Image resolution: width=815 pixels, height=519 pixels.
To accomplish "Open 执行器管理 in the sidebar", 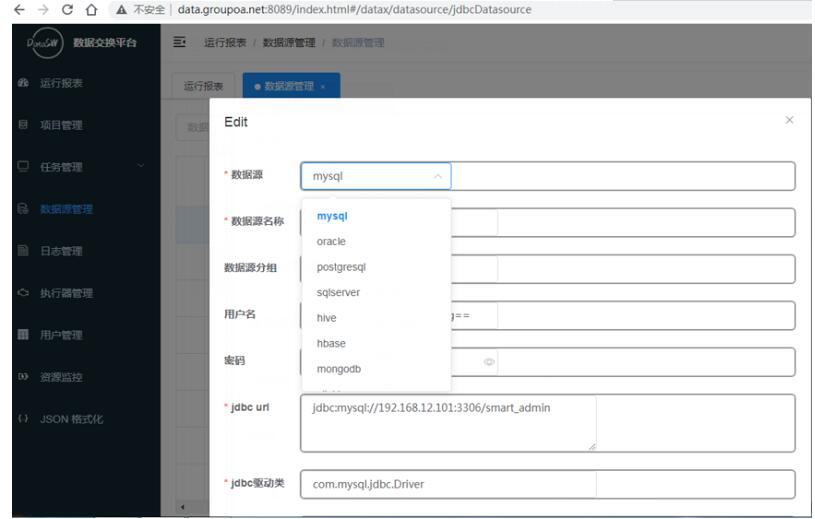I will [67, 294].
